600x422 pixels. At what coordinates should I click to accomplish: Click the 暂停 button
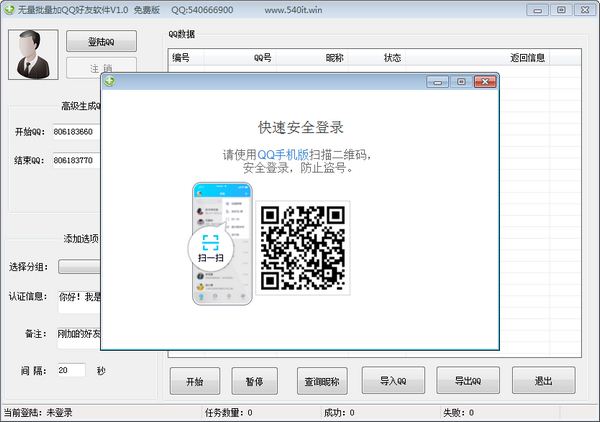[254, 381]
